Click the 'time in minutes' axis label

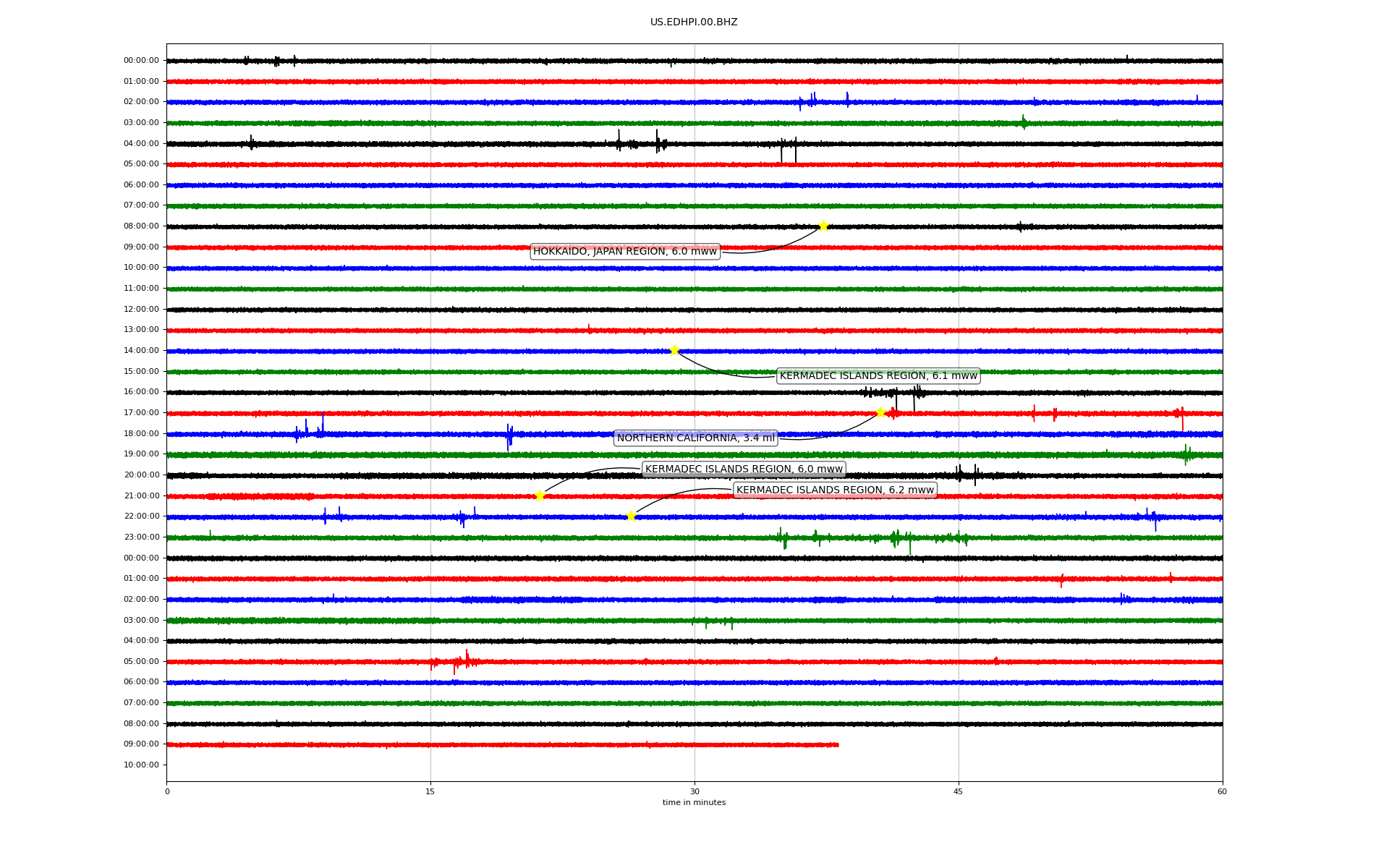point(694,803)
